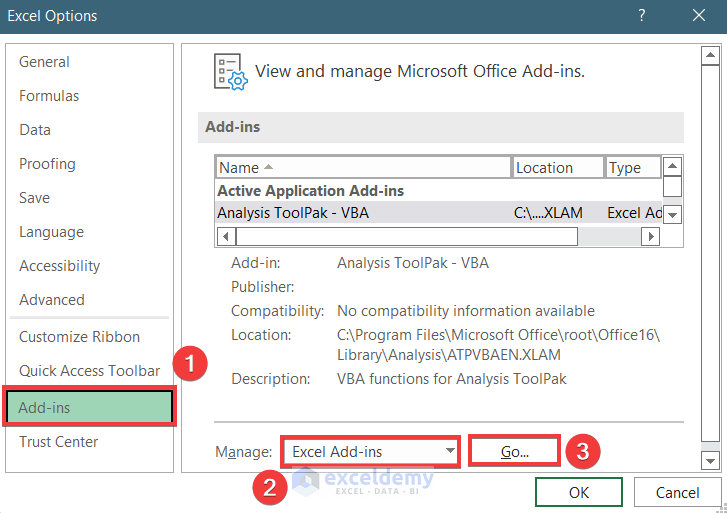Switch to the Formulas category
This screenshot has width=727, height=513.
(x=49, y=96)
